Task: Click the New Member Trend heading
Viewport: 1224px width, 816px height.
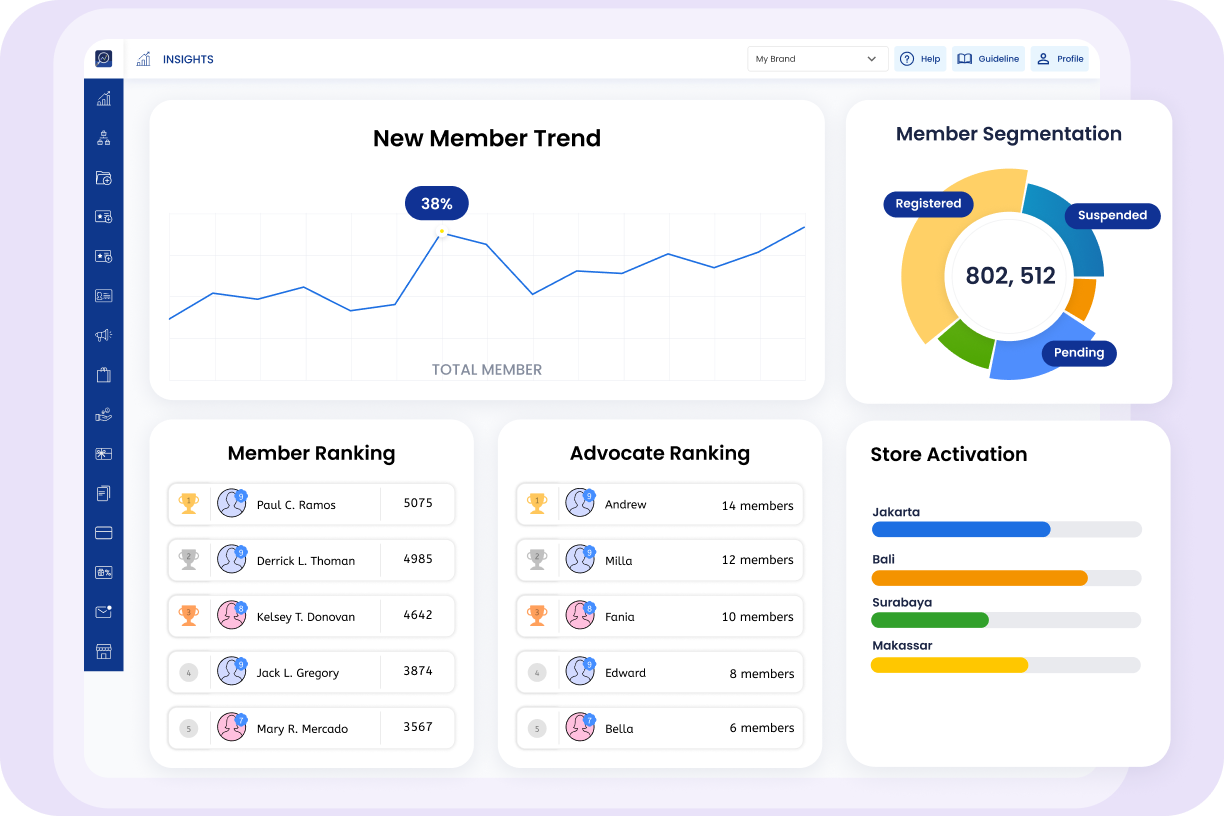Action: tap(487, 138)
